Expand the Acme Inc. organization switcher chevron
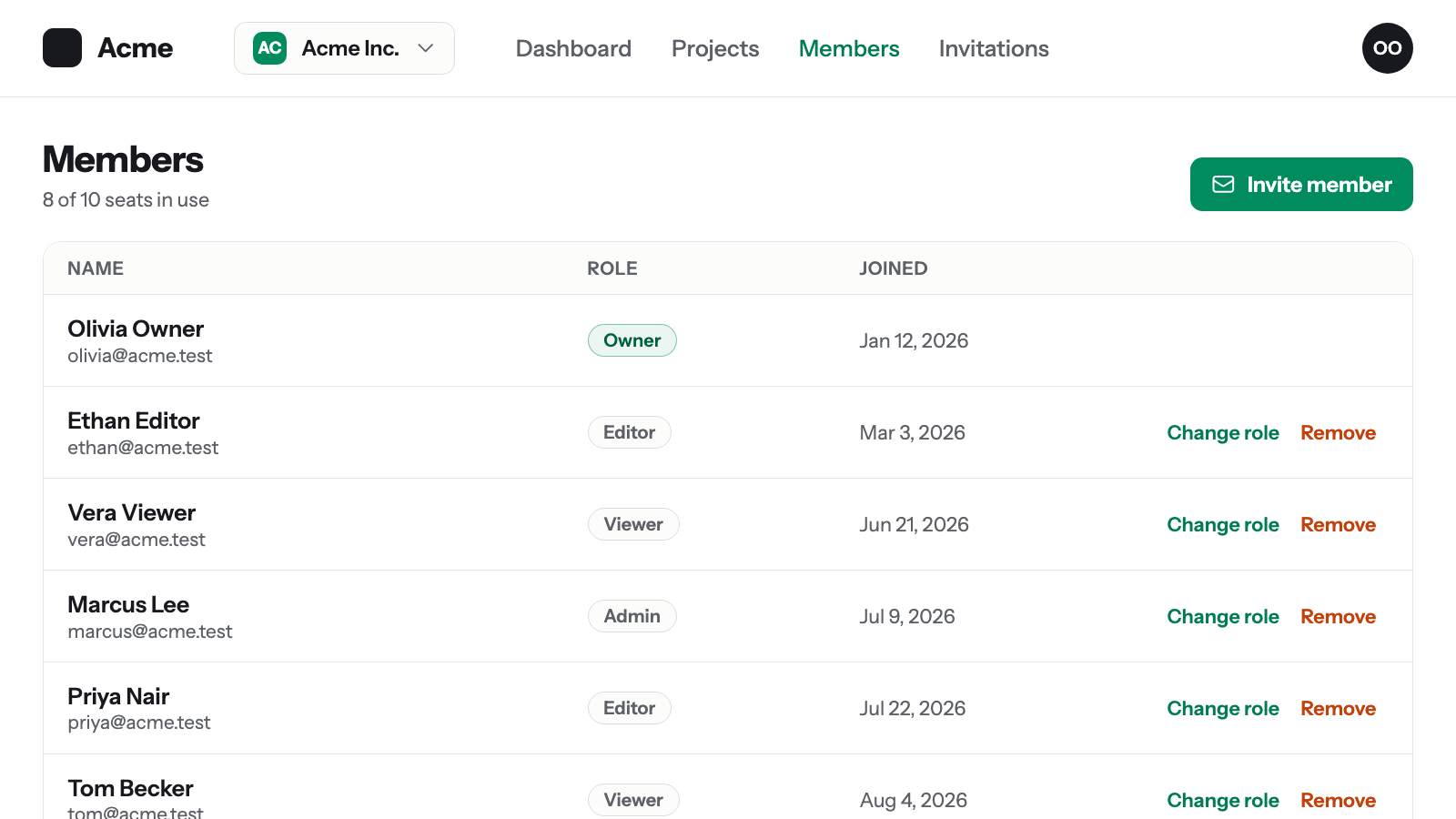 [425, 48]
